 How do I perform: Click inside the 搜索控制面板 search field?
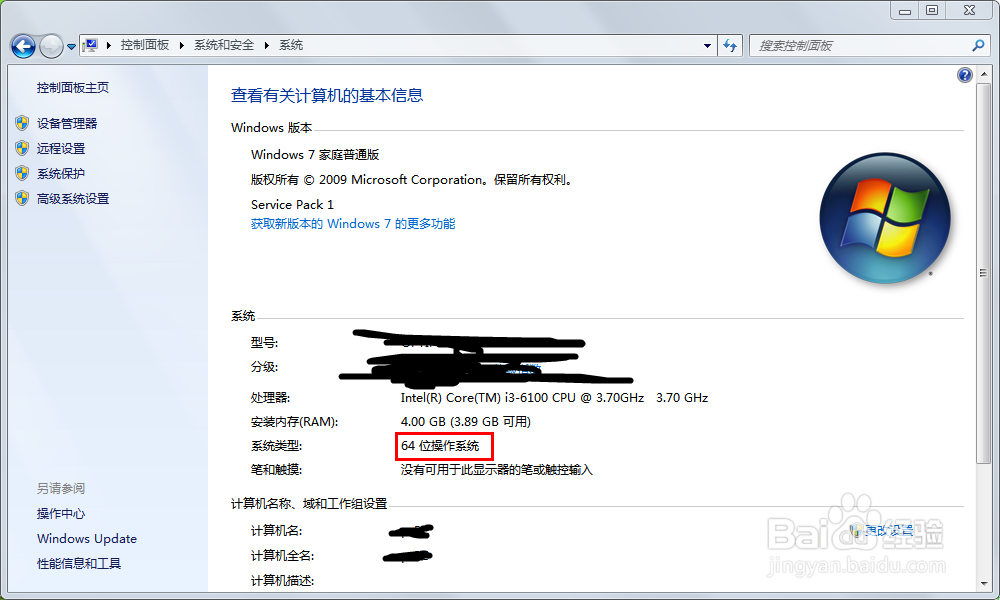tap(860, 45)
